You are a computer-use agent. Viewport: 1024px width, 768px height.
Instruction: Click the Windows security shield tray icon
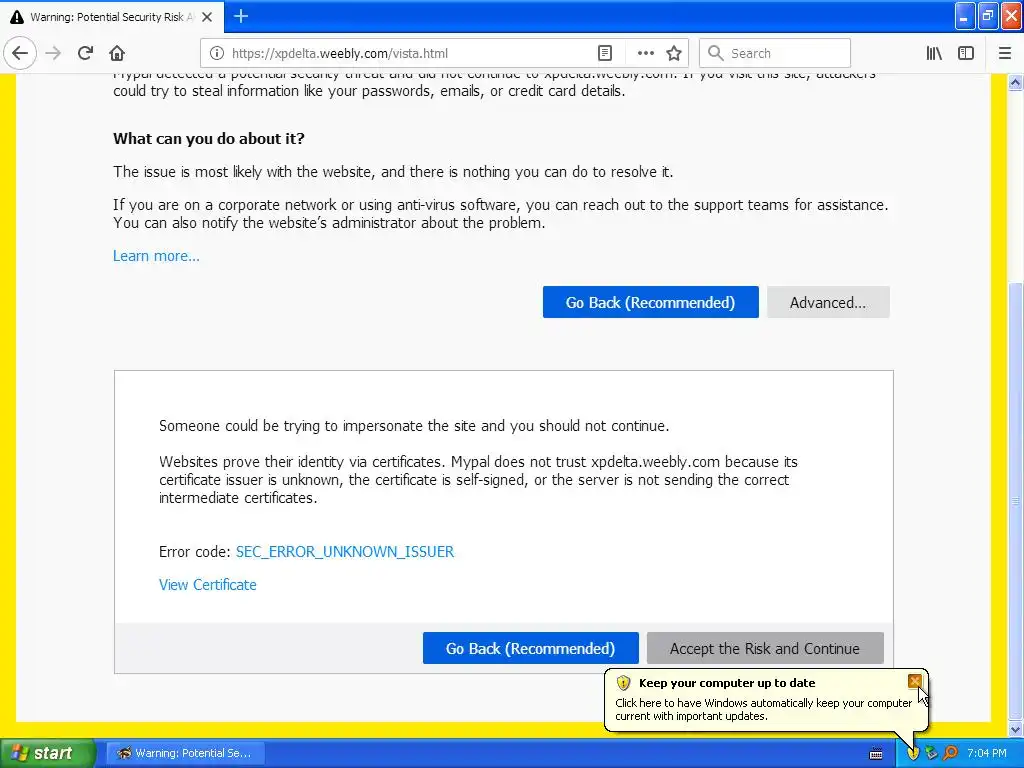pyautogui.click(x=913, y=753)
